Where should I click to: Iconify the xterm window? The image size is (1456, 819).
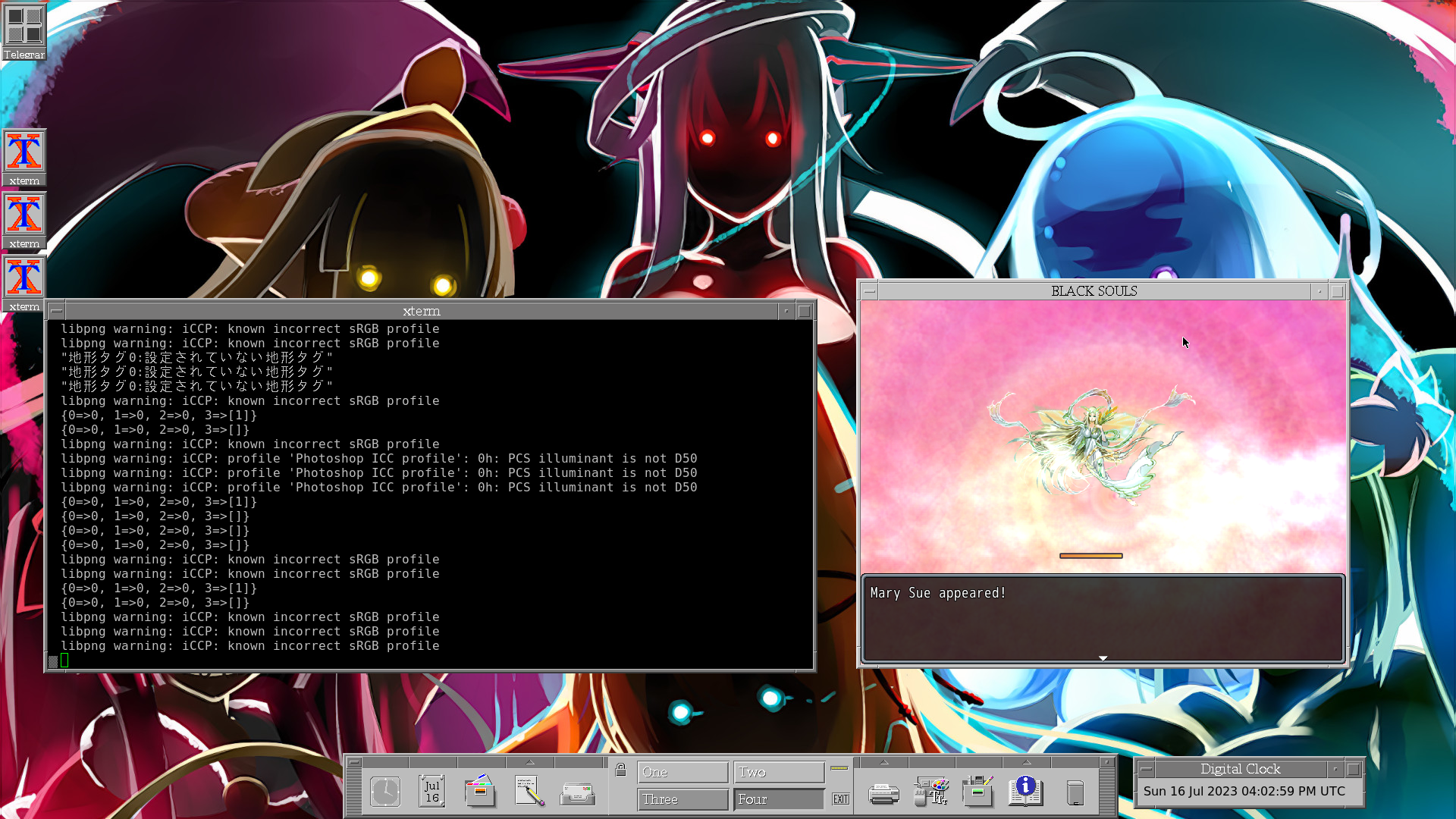tap(787, 311)
